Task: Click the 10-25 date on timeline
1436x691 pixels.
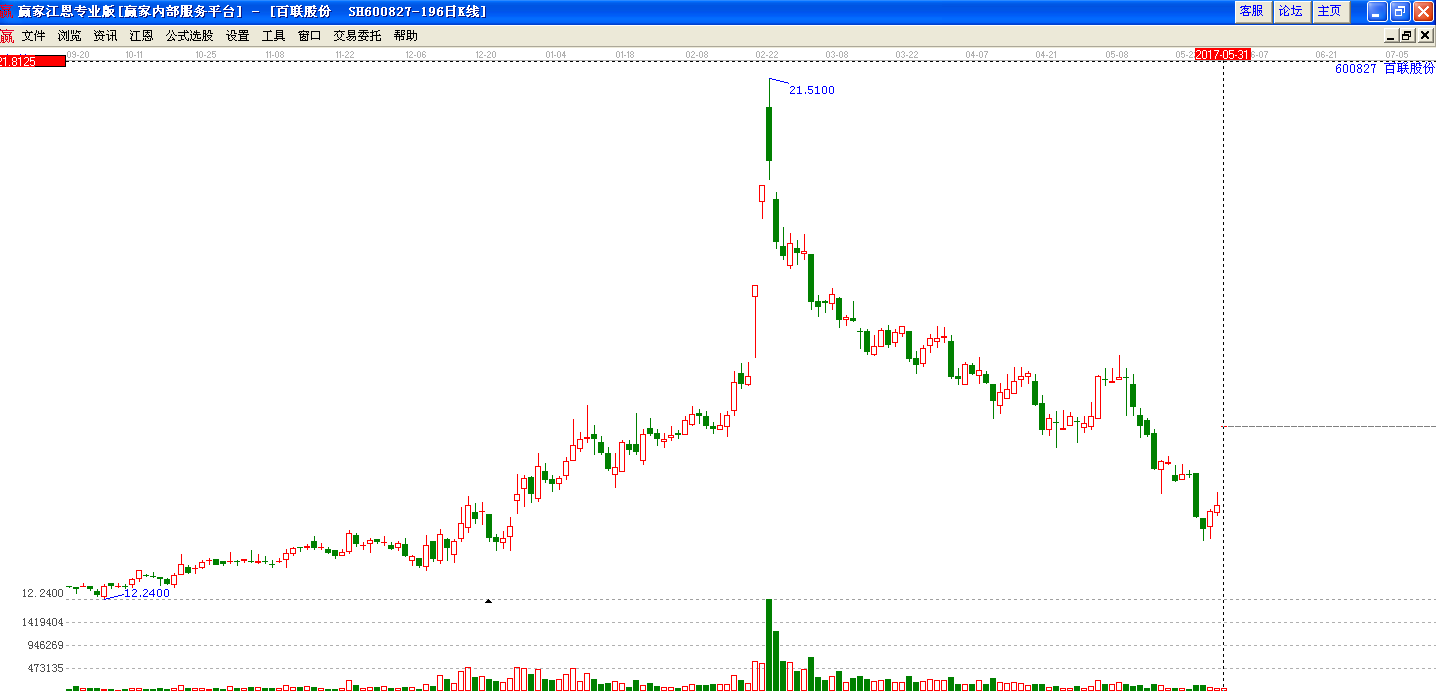Action: [x=205, y=54]
